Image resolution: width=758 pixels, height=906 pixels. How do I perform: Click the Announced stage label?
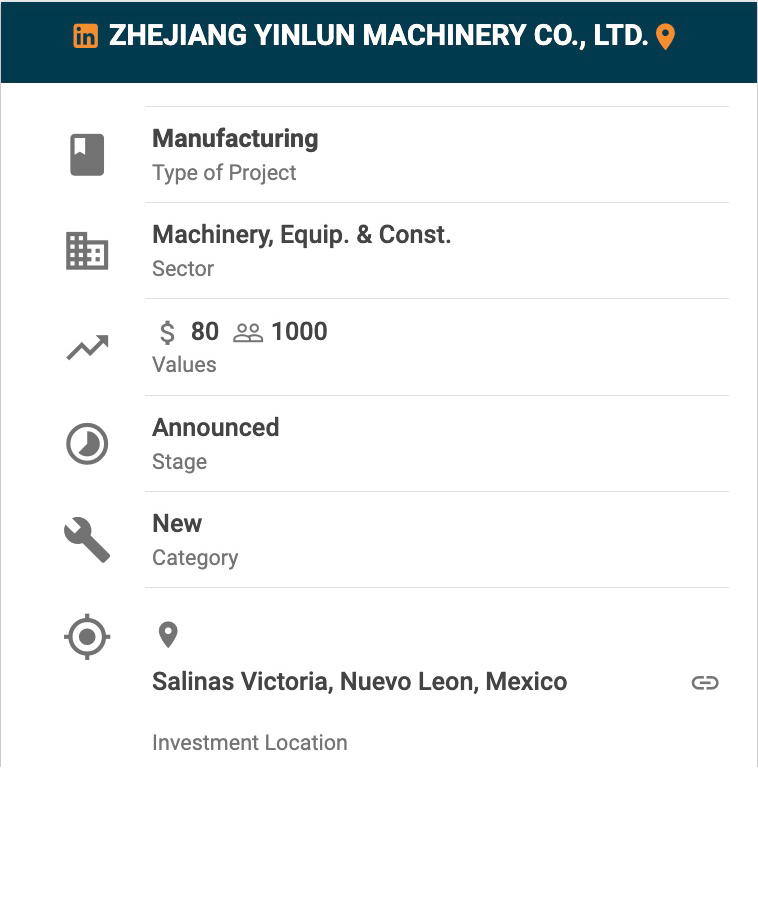coord(215,428)
